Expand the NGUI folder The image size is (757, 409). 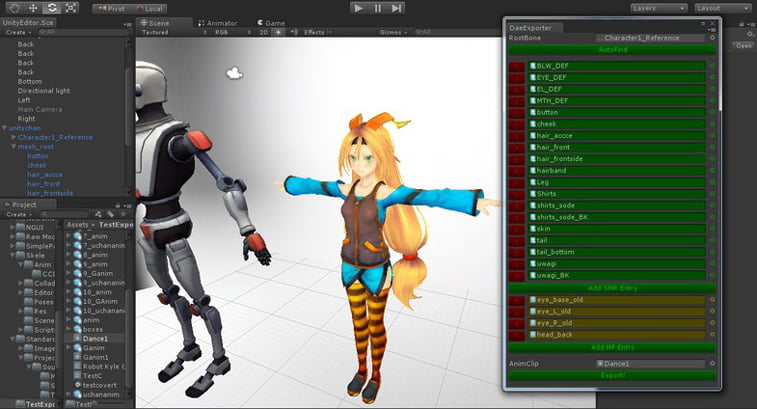coord(13,227)
